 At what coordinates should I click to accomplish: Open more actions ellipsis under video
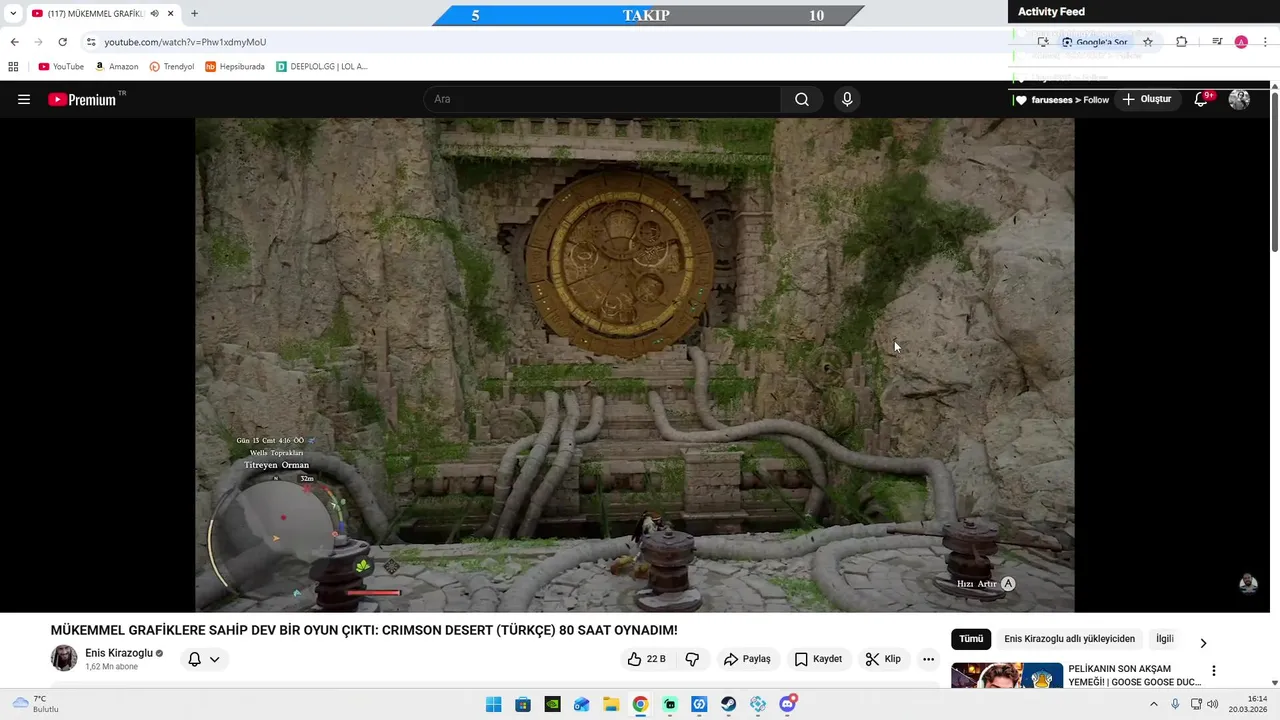tap(928, 659)
